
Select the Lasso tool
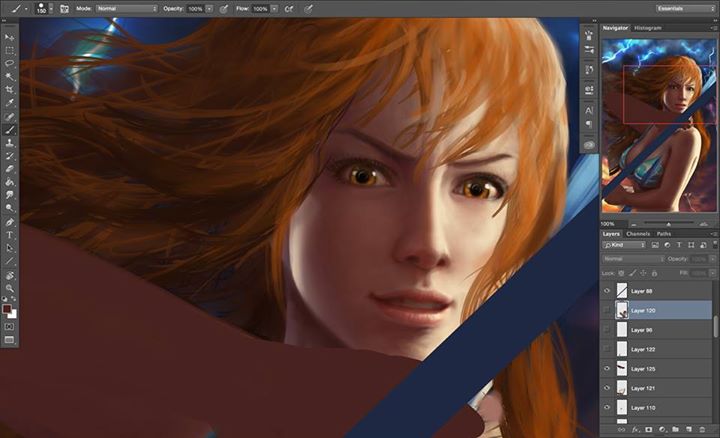point(10,62)
